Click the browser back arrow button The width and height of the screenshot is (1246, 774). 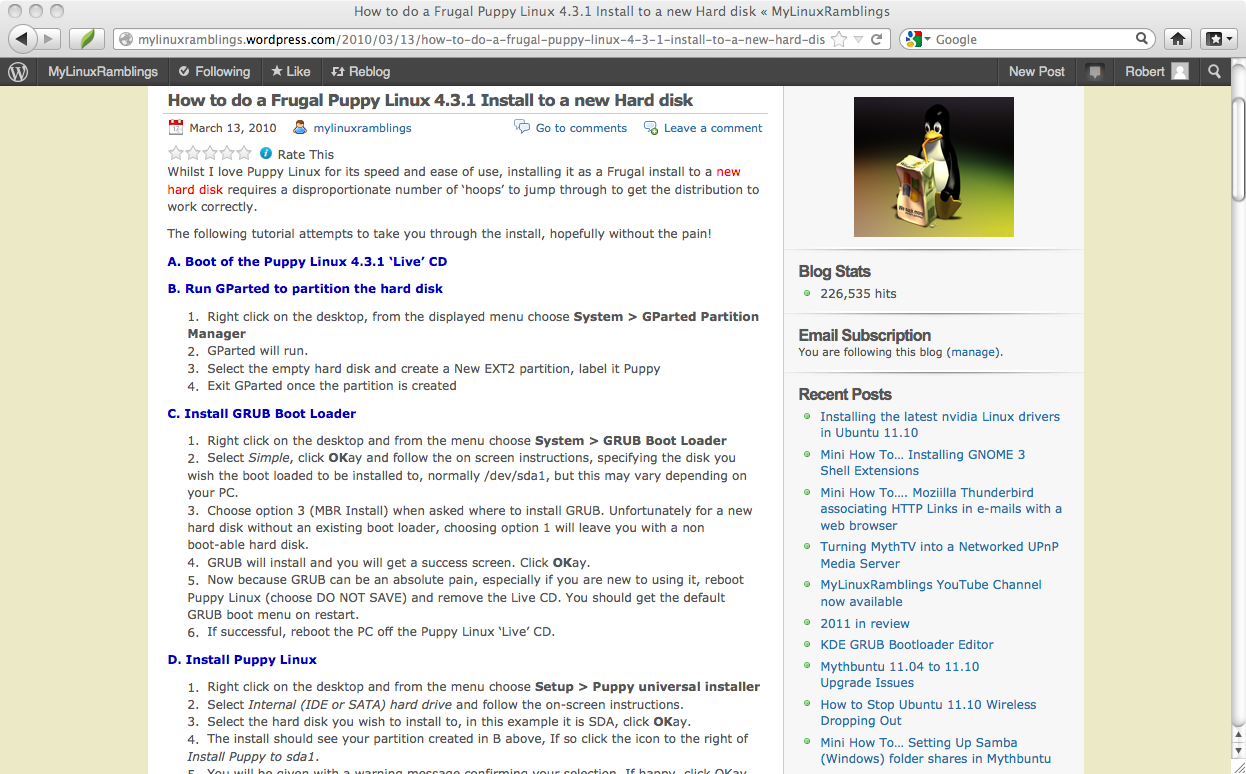(22, 39)
